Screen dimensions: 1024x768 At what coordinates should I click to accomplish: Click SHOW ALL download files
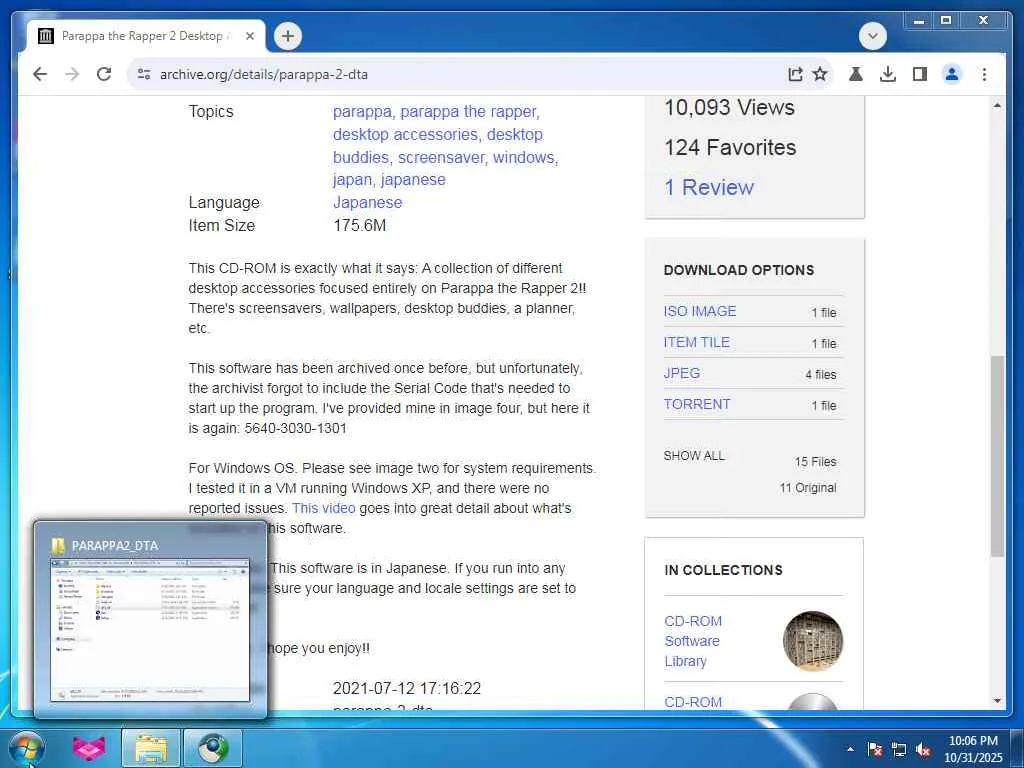coord(694,456)
